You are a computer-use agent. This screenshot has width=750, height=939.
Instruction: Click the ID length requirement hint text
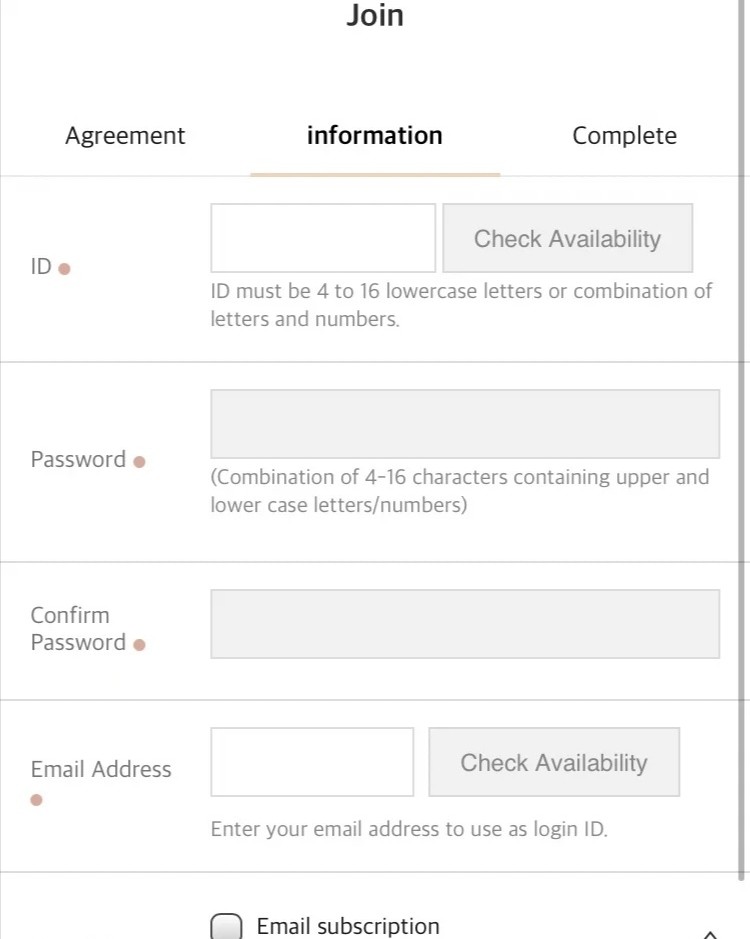tap(461, 305)
